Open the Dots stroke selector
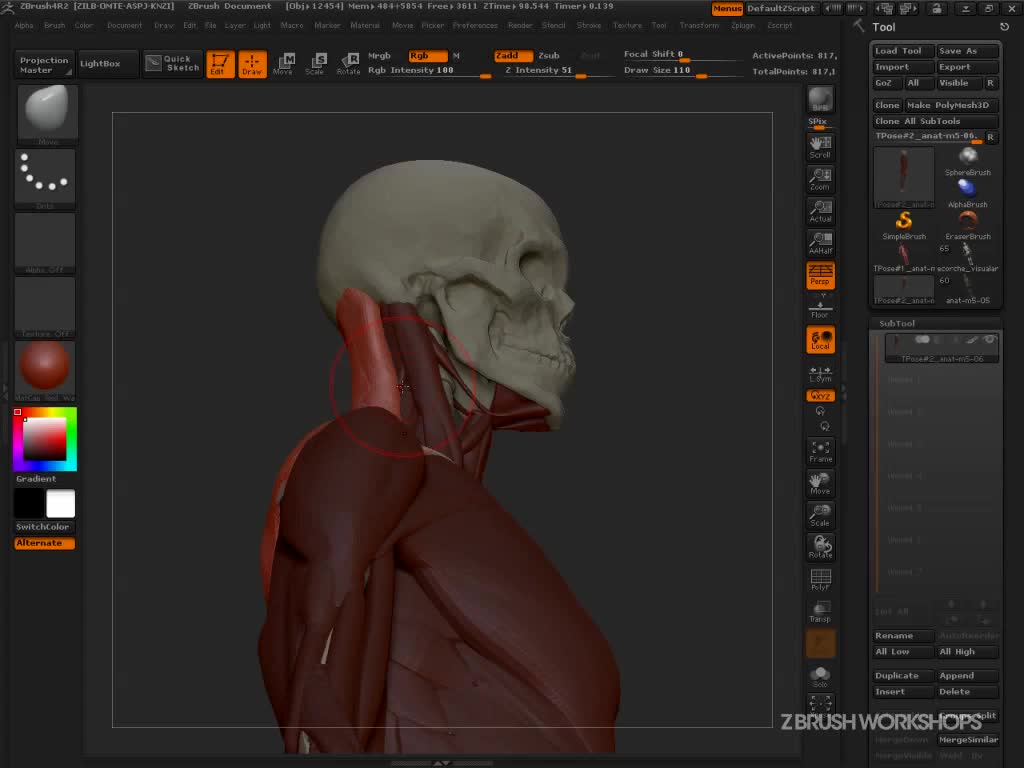This screenshot has width=1024, height=768. point(46,178)
